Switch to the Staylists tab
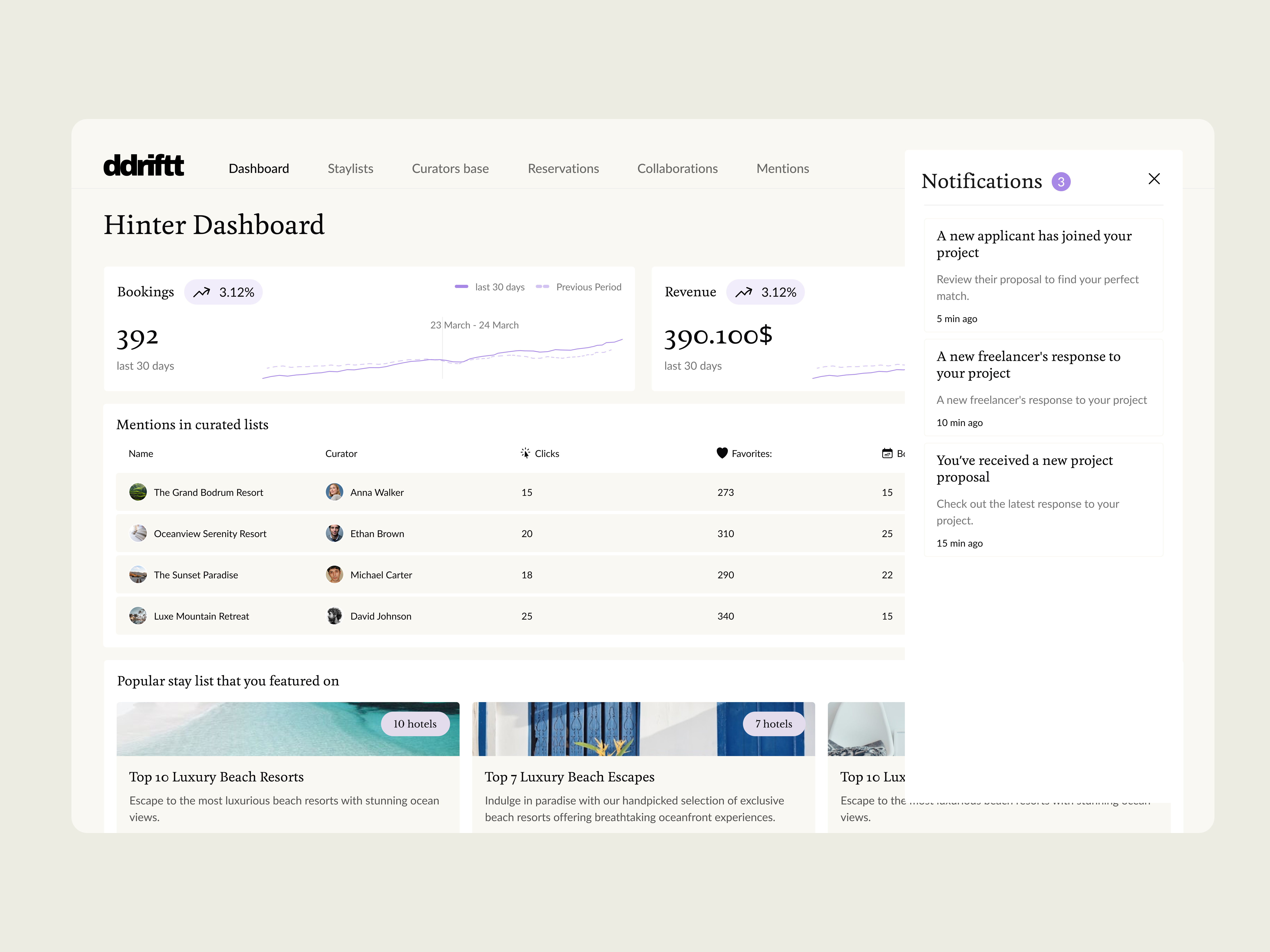The image size is (1270, 952). (350, 168)
